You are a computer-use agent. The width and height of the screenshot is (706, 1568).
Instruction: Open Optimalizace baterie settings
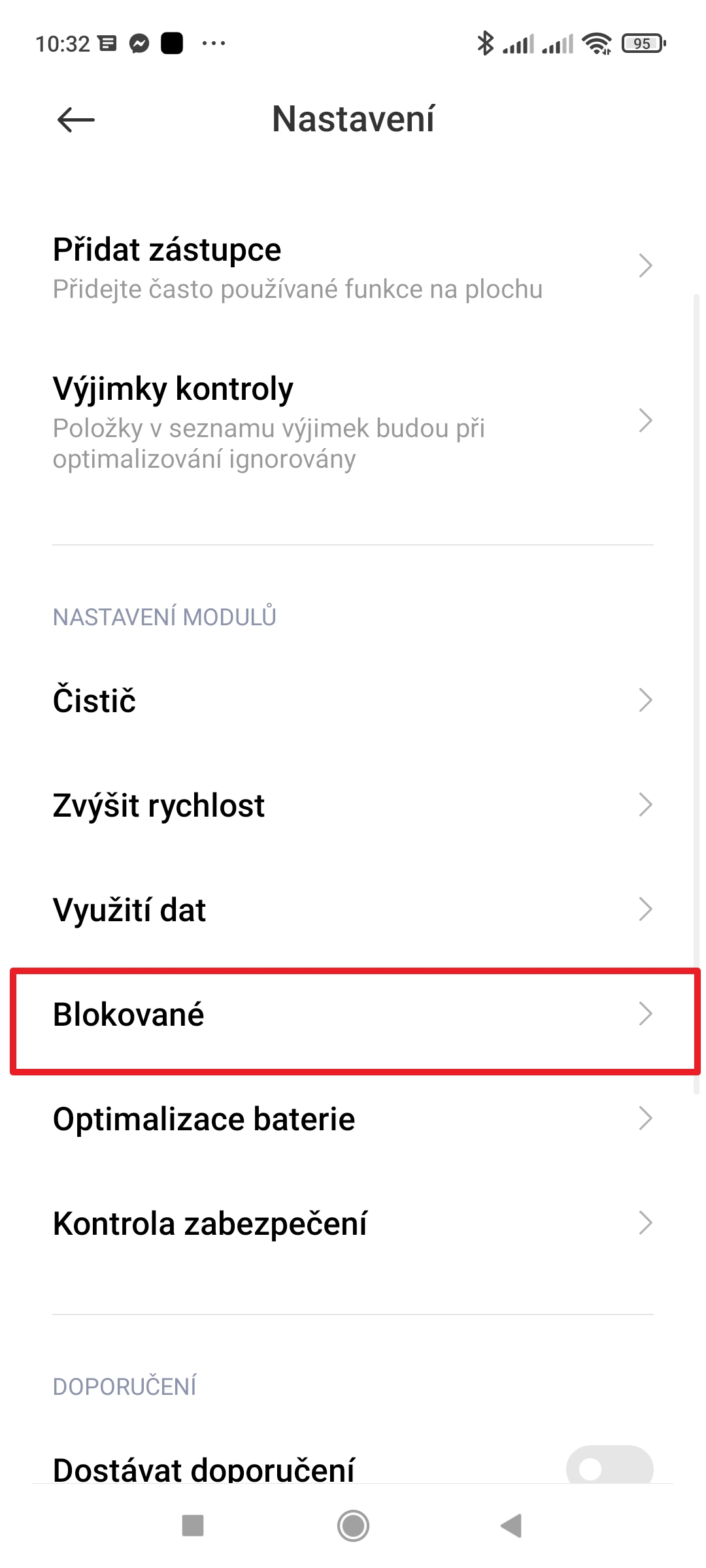(353, 1119)
